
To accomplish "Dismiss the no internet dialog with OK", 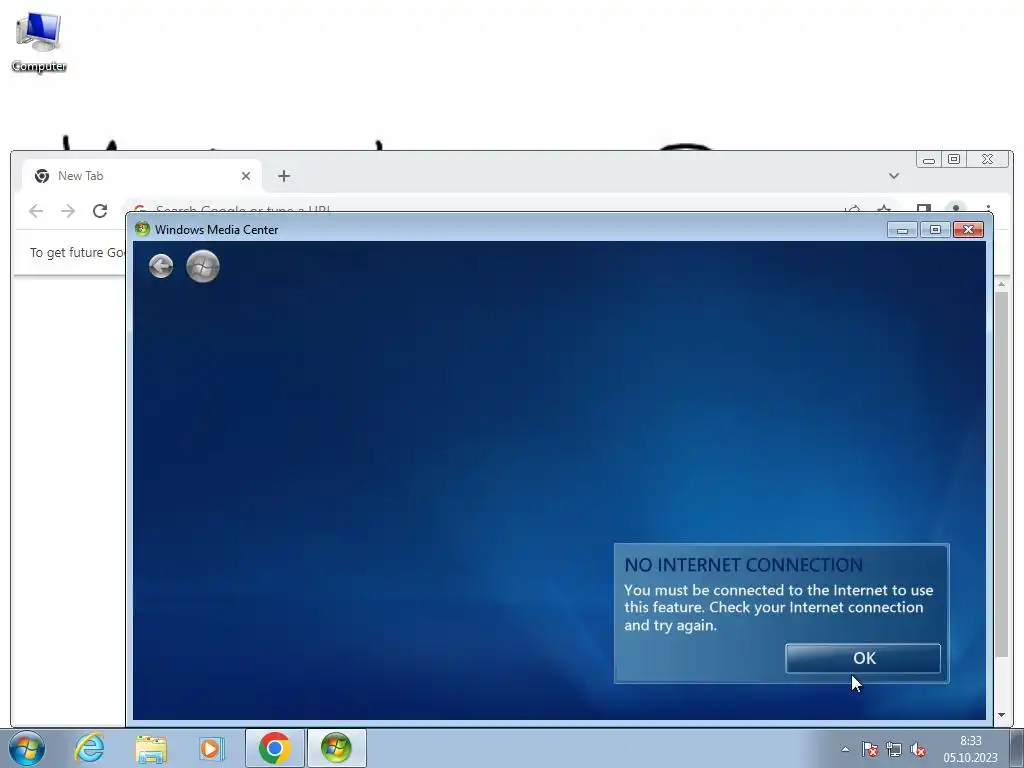I will [x=863, y=658].
